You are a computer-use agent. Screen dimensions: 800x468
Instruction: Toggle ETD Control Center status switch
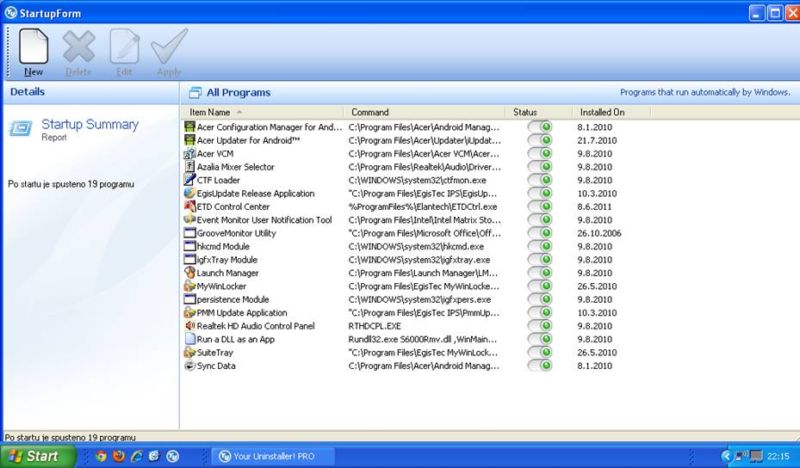pos(540,206)
